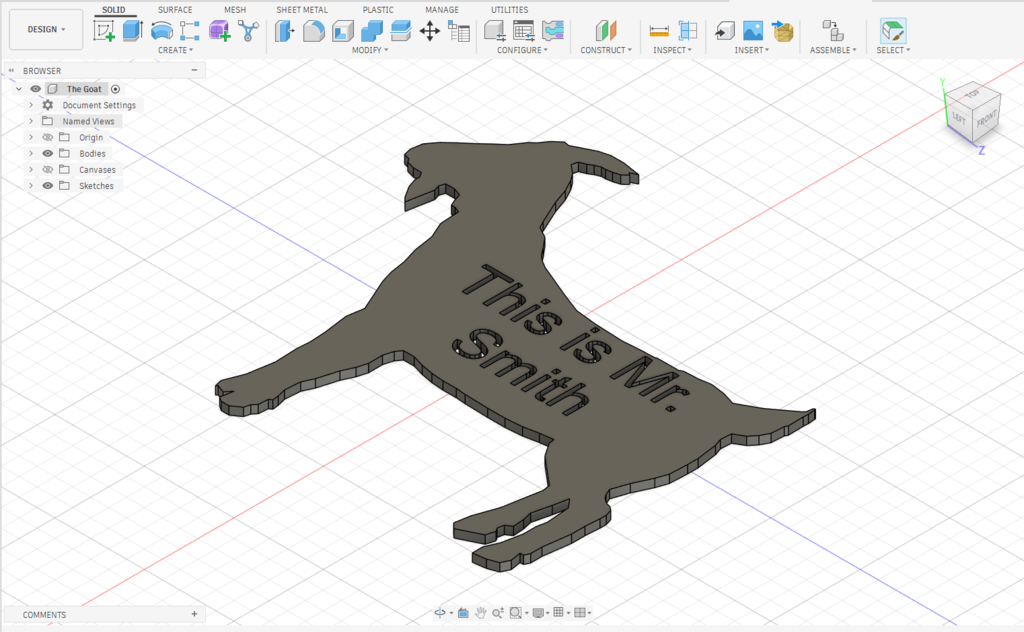This screenshot has width=1024, height=632.
Task: Go to the Utilities tab
Action: 509,10
